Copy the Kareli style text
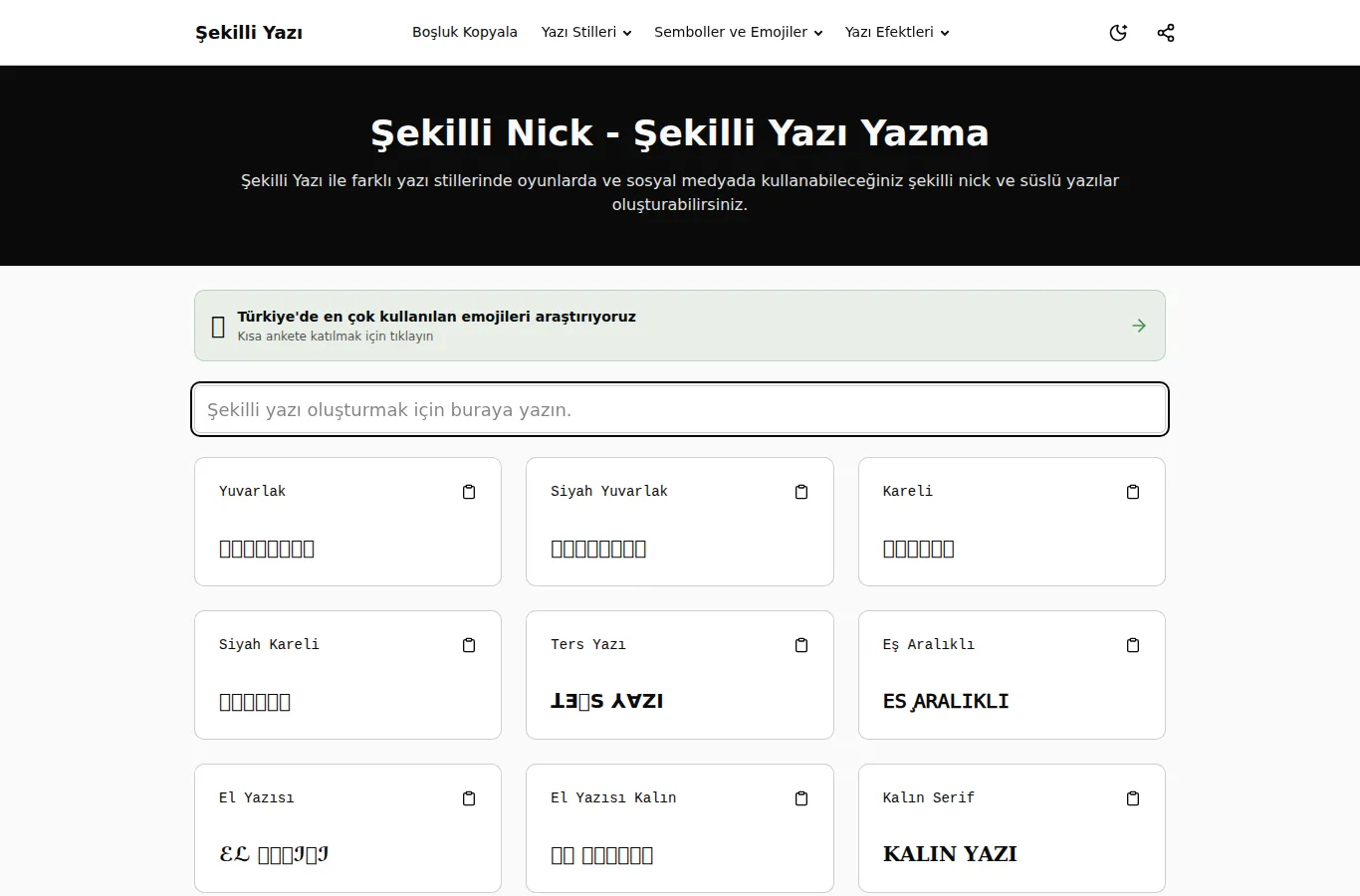 click(x=1133, y=492)
